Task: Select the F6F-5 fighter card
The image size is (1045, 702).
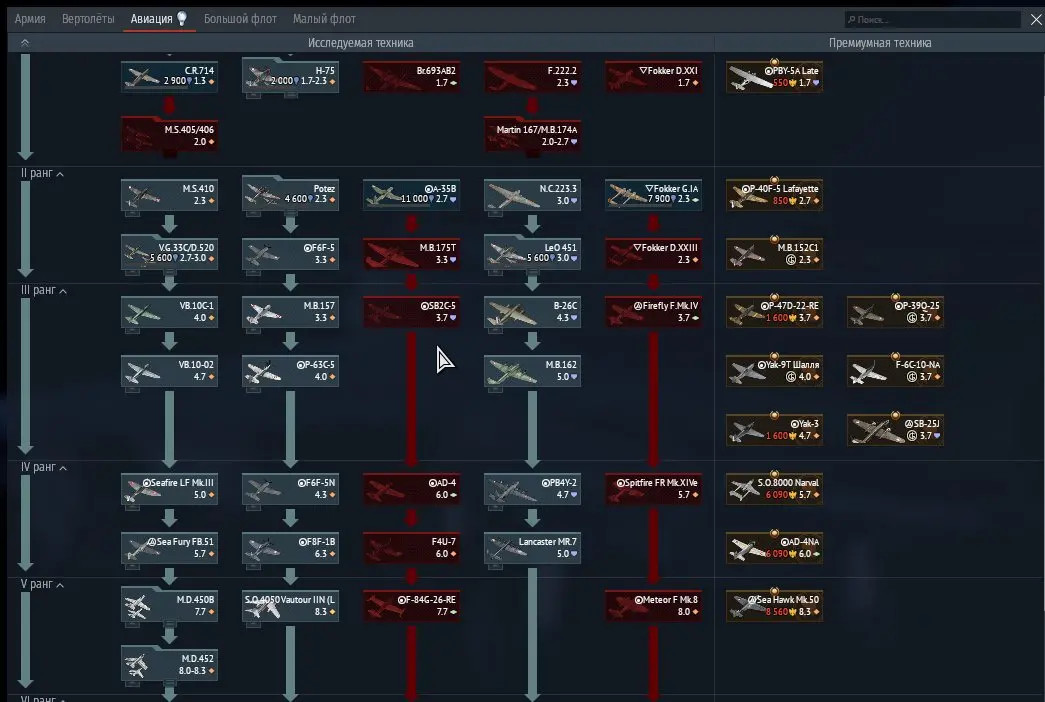Action: pyautogui.click(x=290, y=253)
